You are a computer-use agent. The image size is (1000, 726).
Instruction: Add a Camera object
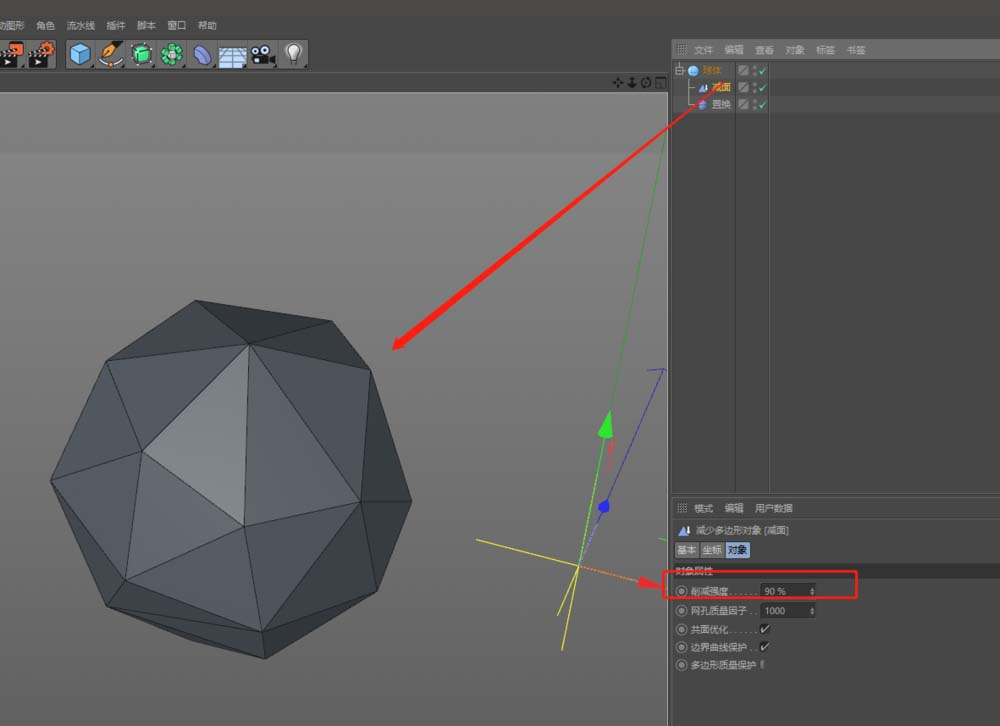pos(262,54)
